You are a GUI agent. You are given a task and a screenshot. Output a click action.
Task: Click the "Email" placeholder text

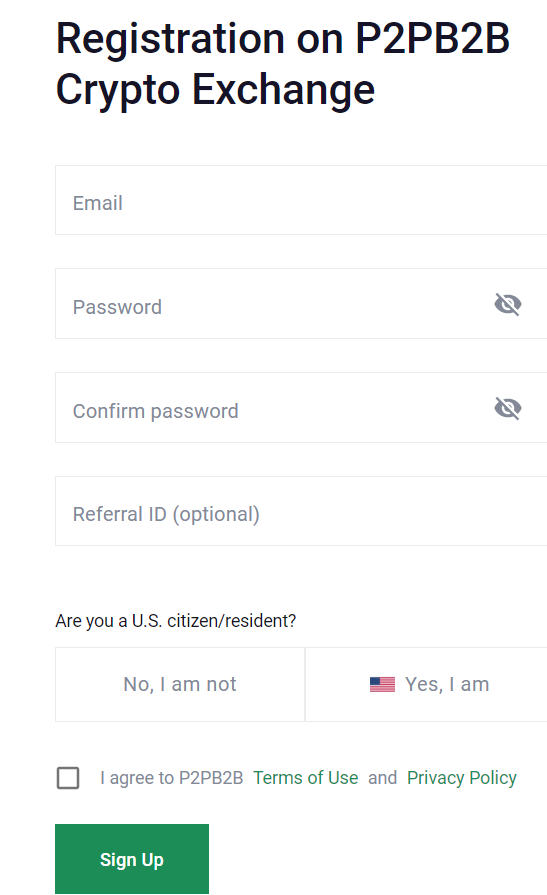(x=98, y=203)
